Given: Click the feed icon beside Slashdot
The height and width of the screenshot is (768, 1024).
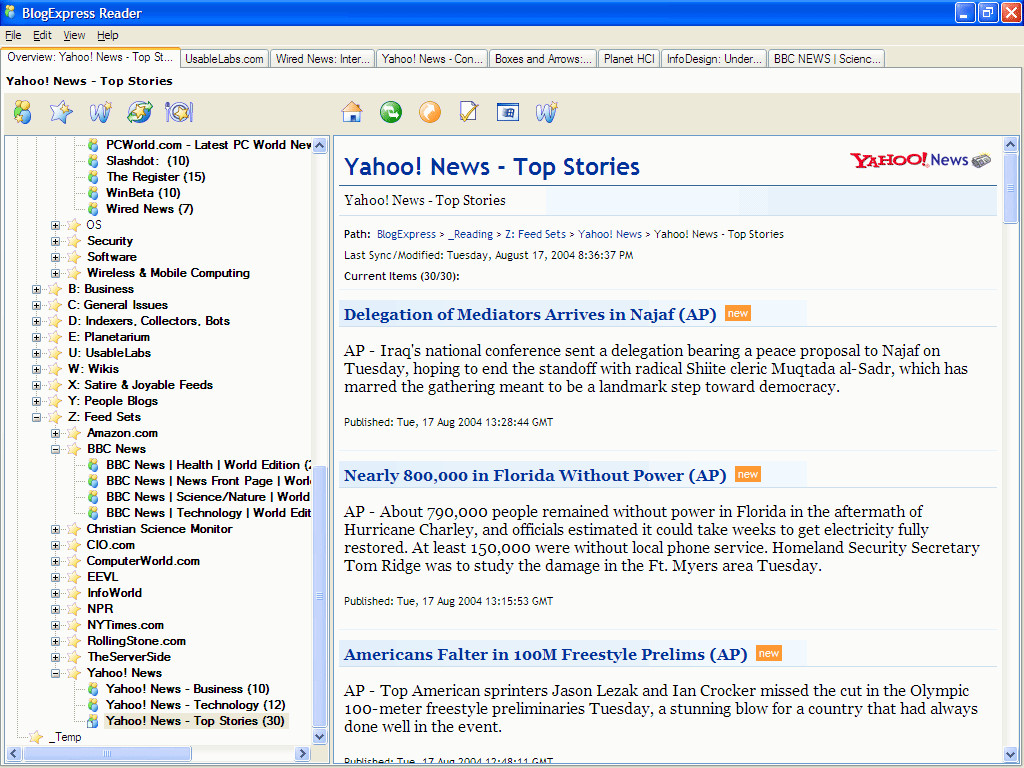Looking at the screenshot, I should coord(93,161).
